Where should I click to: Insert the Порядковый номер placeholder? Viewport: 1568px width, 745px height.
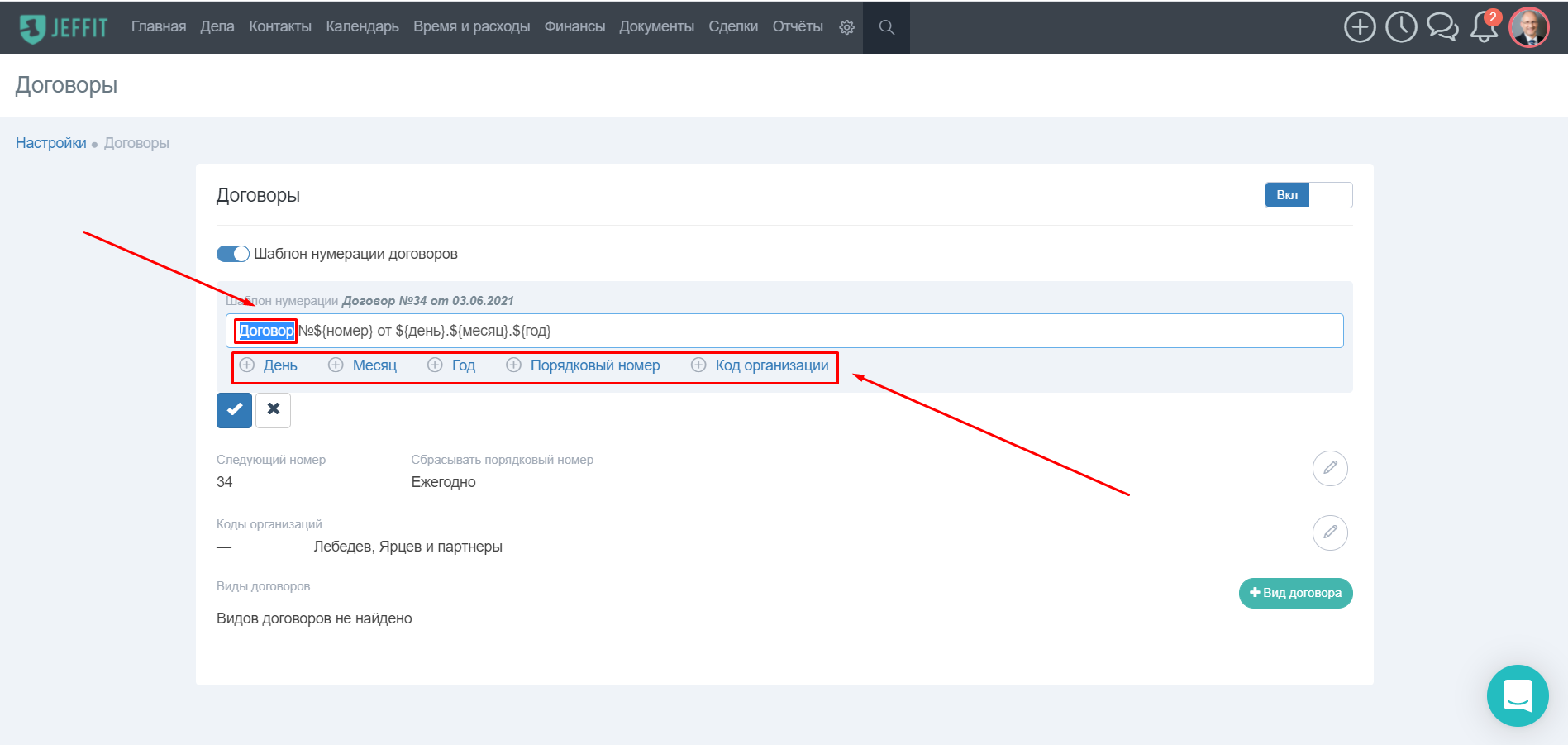pyautogui.click(x=584, y=365)
